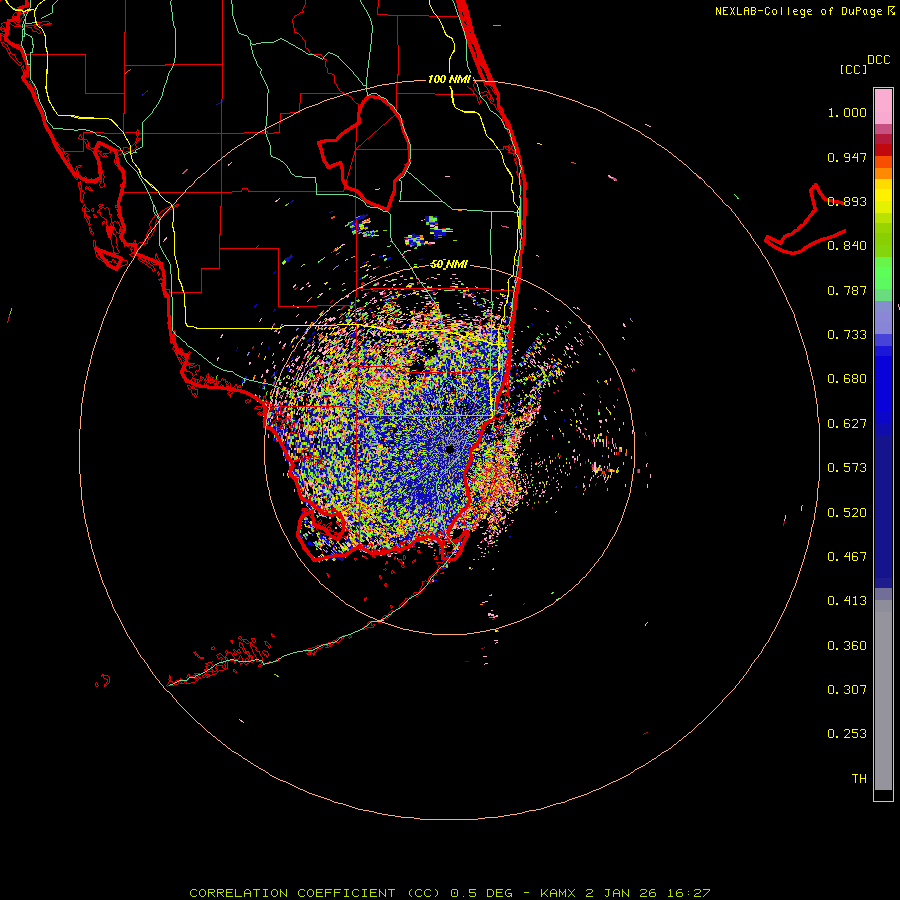Select the 0.680 scale value
Screen dimensions: 900x900
click(x=847, y=379)
